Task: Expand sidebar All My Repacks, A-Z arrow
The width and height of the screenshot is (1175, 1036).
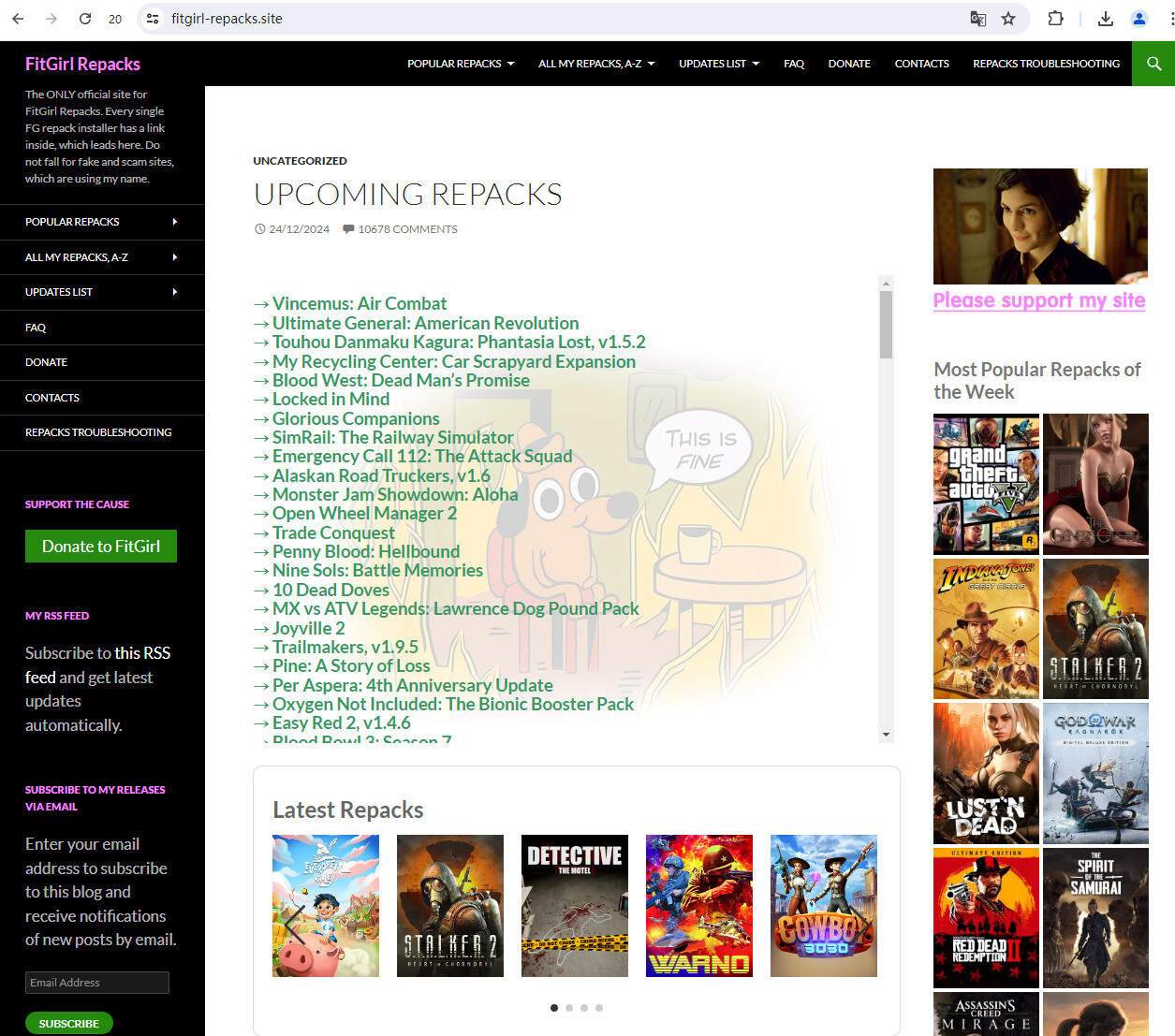Action: coord(175,257)
